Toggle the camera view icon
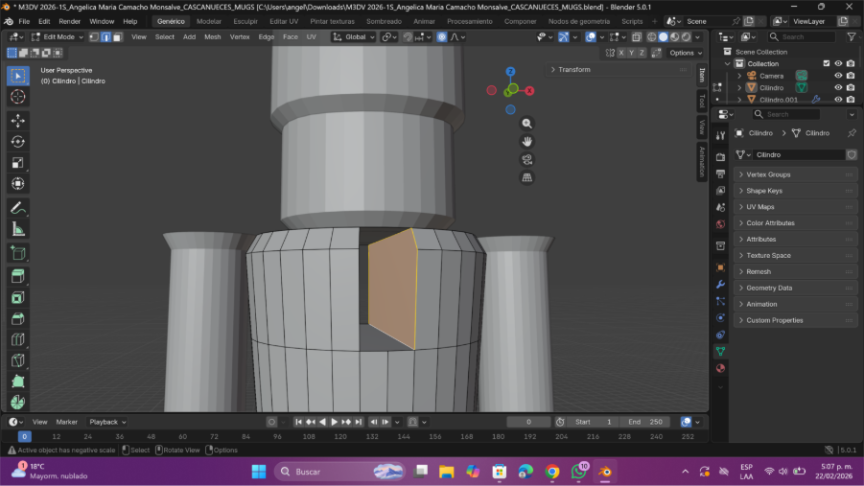This screenshot has height=486, width=864. (x=527, y=160)
